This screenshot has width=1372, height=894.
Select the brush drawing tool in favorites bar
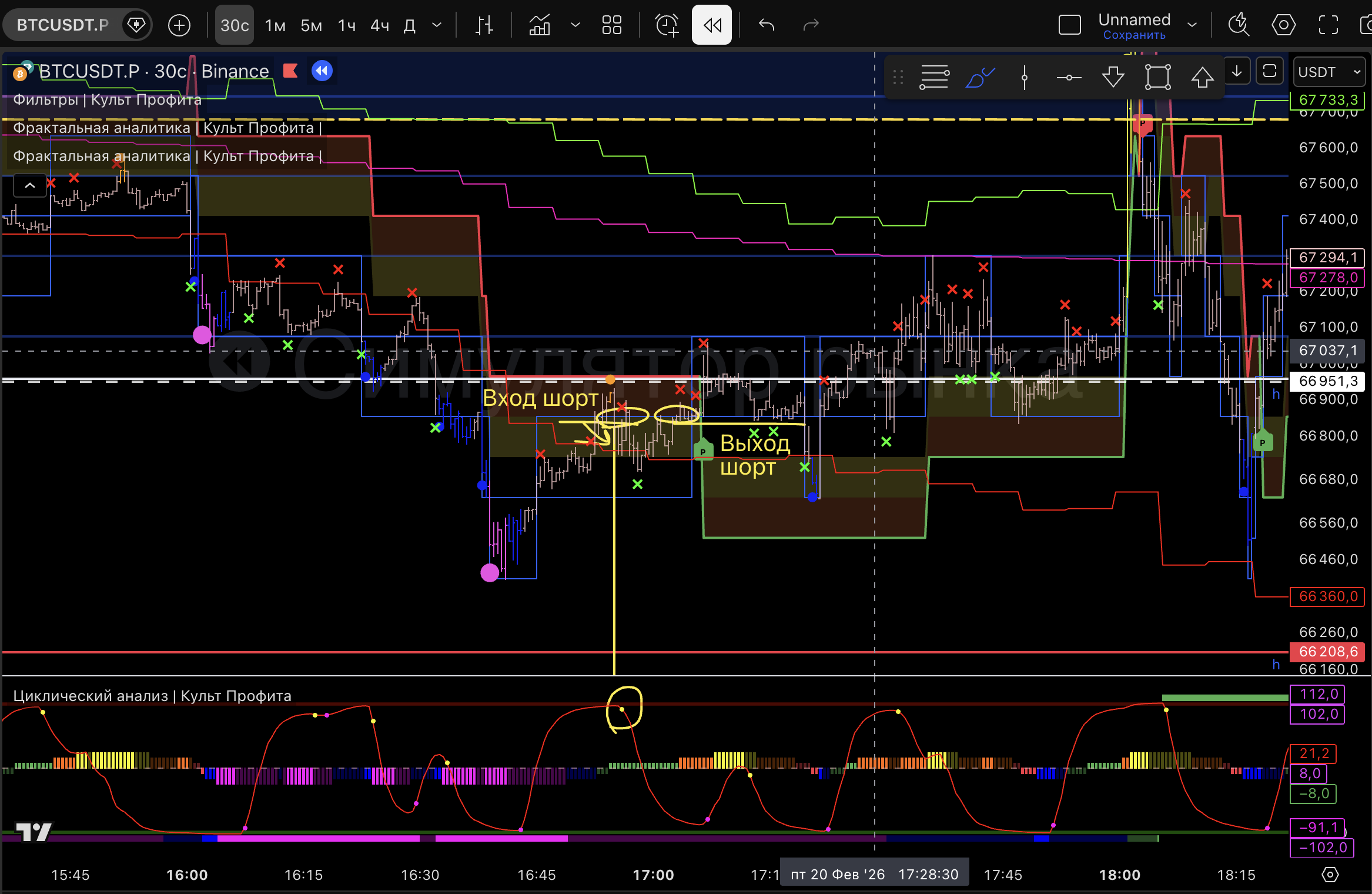[x=979, y=77]
